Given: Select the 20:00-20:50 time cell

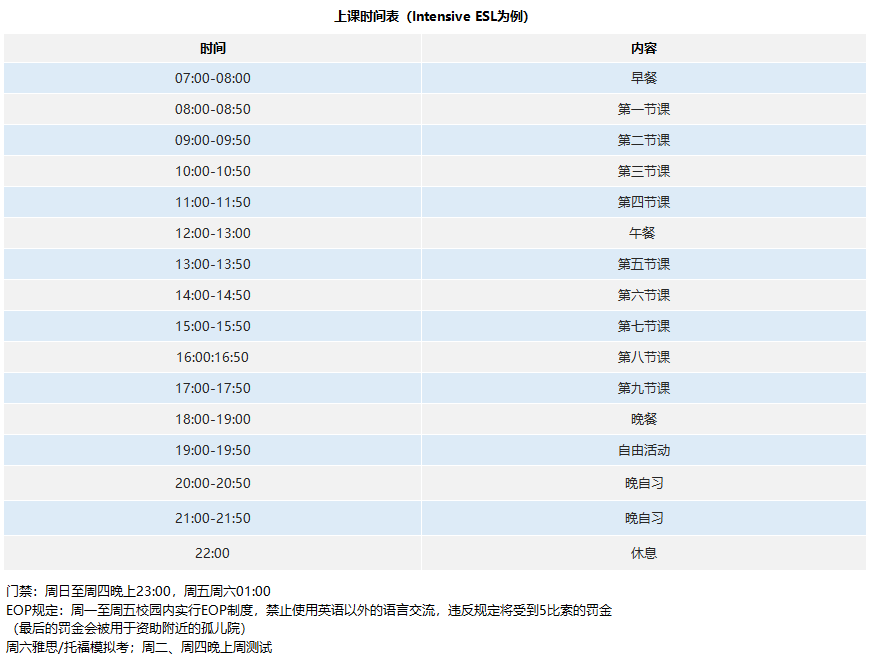Looking at the screenshot, I should point(213,483).
